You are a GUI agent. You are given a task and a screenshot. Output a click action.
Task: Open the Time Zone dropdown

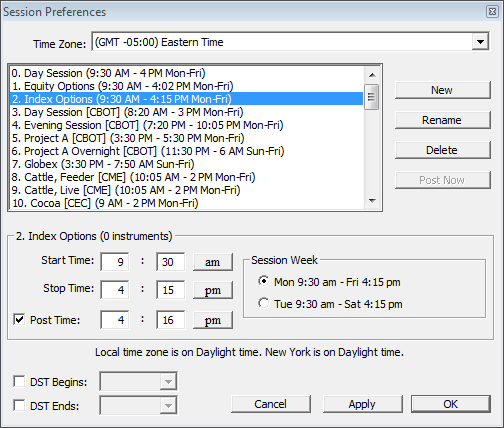point(480,42)
